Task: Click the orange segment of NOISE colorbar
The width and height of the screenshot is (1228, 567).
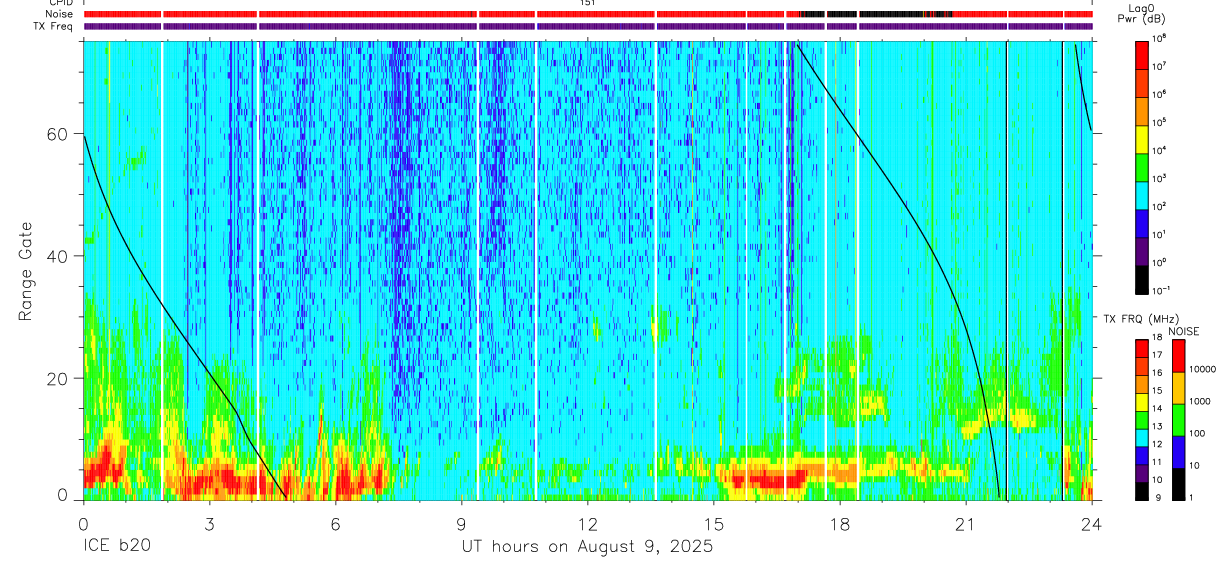Action: (x=1178, y=388)
